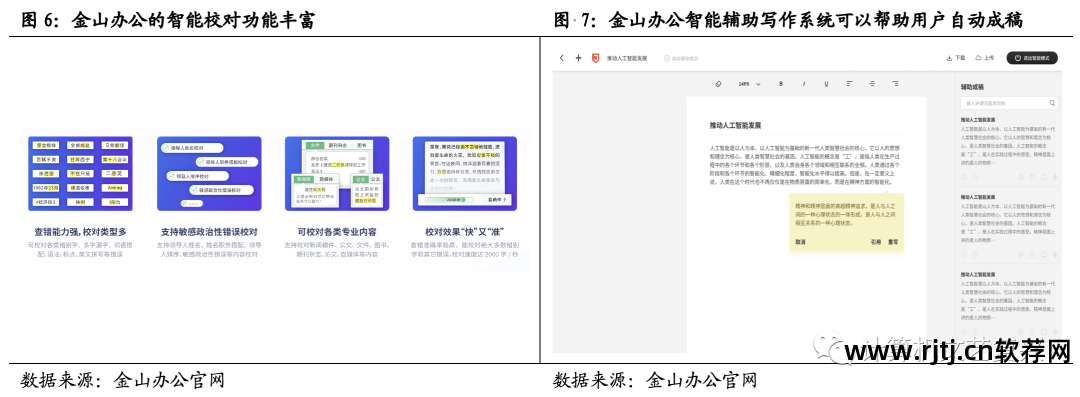Copy the first suggestion card's text
Screen dimensions: 1080x397
coord(1021,177)
